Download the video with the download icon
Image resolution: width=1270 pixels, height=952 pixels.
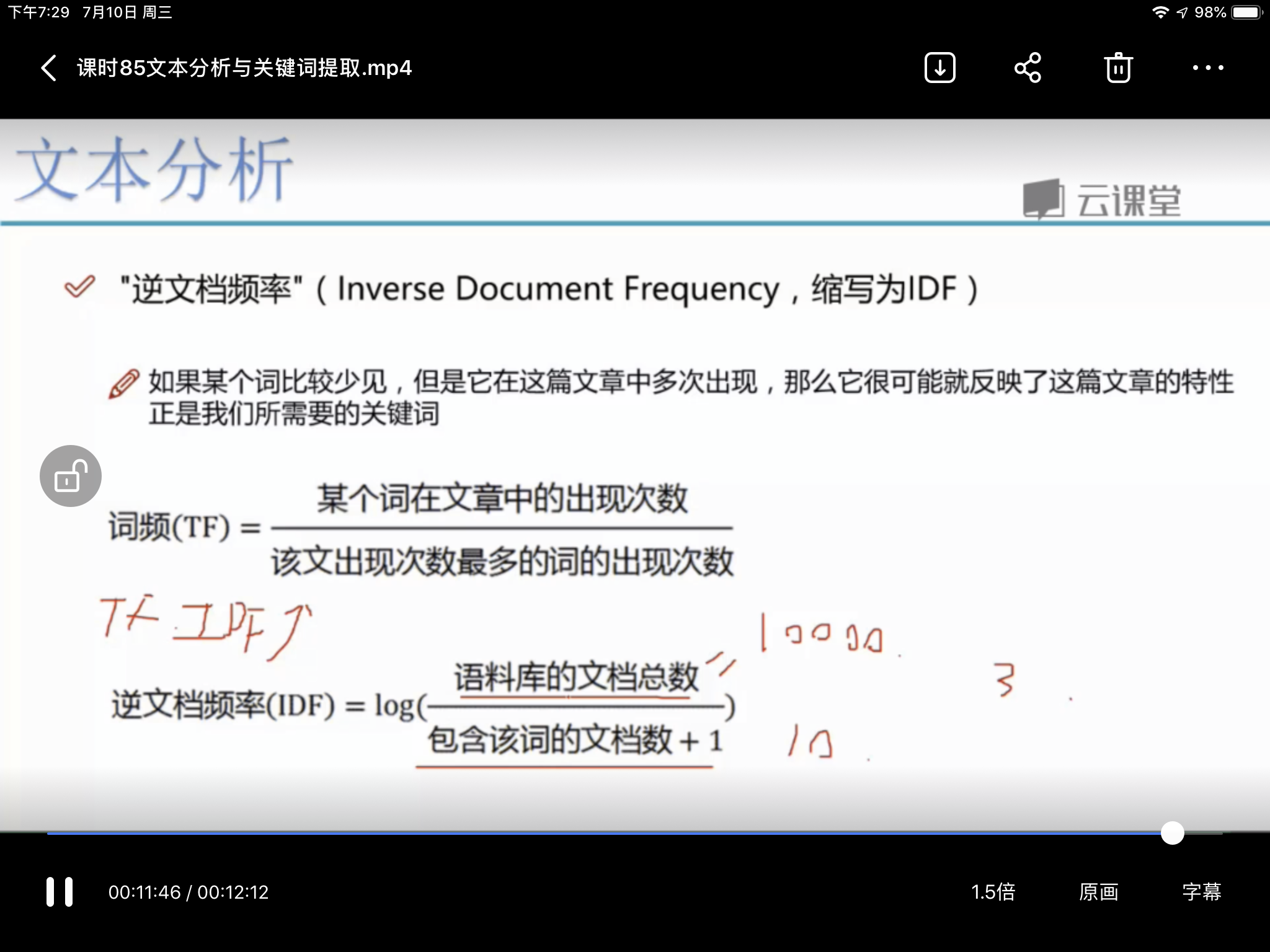[940, 68]
